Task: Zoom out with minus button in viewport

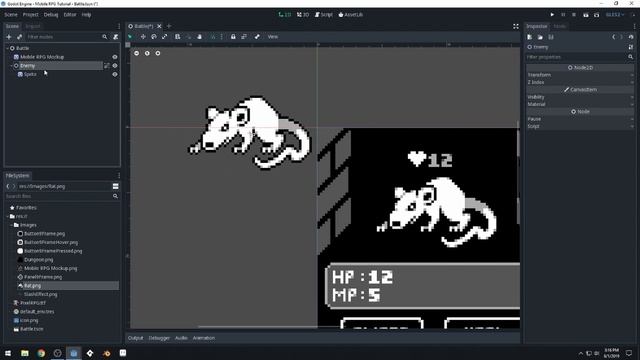Action: tap(136, 53)
